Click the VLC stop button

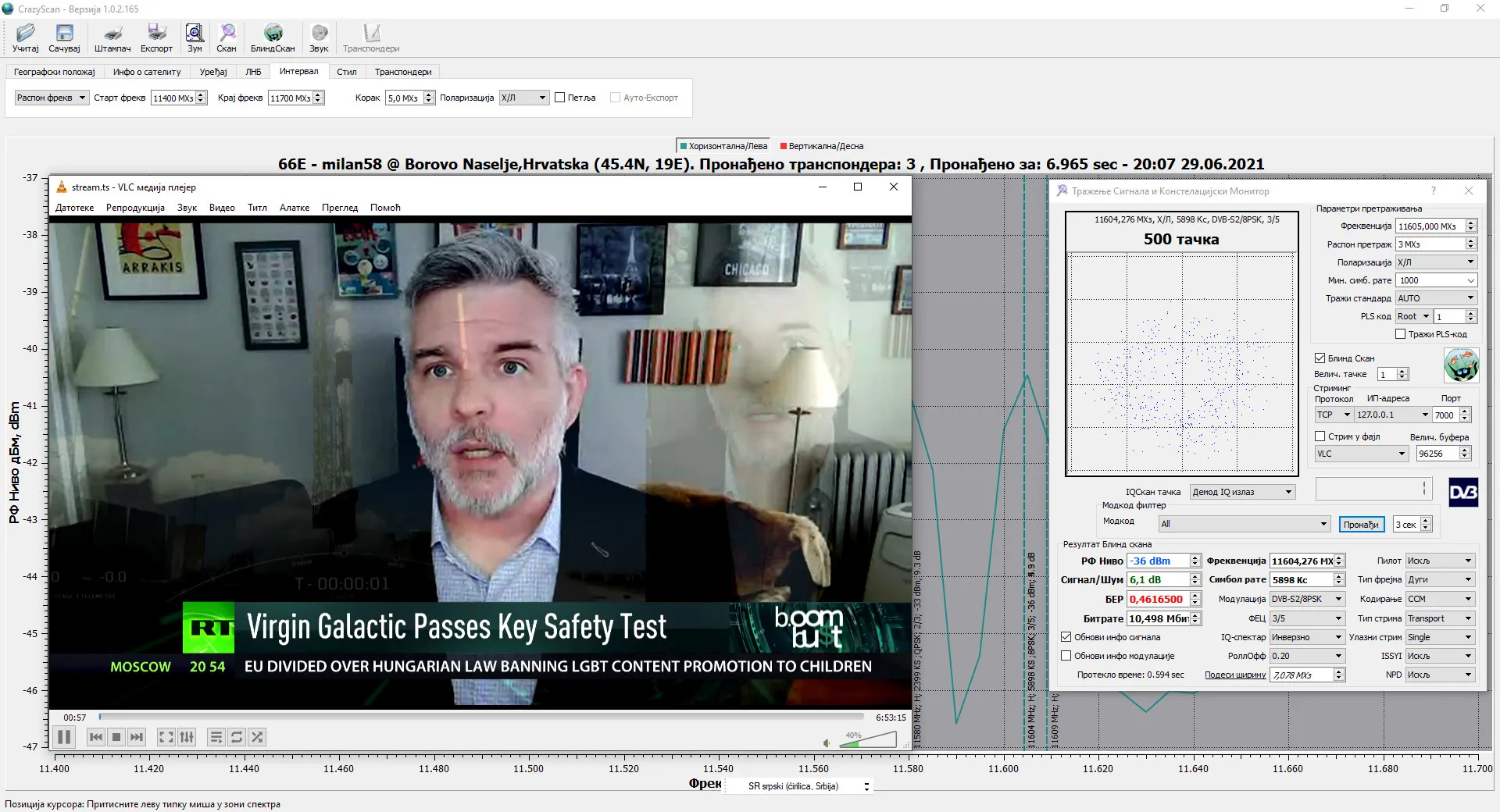116,737
